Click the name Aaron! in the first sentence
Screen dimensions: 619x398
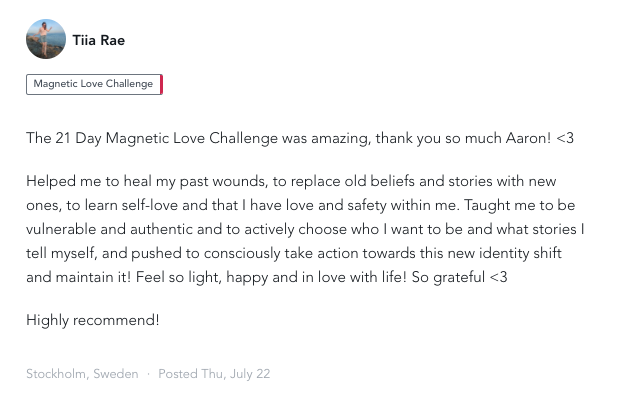528,138
